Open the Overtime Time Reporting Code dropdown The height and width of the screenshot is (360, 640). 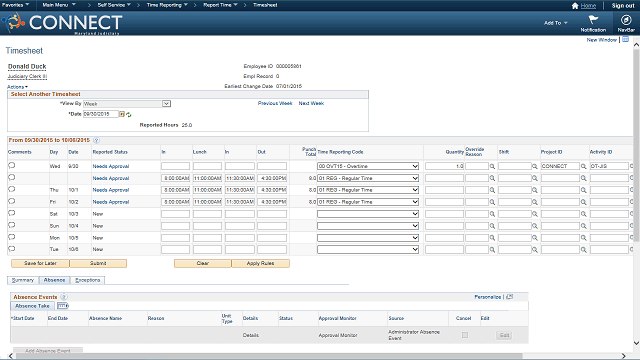pos(368,166)
